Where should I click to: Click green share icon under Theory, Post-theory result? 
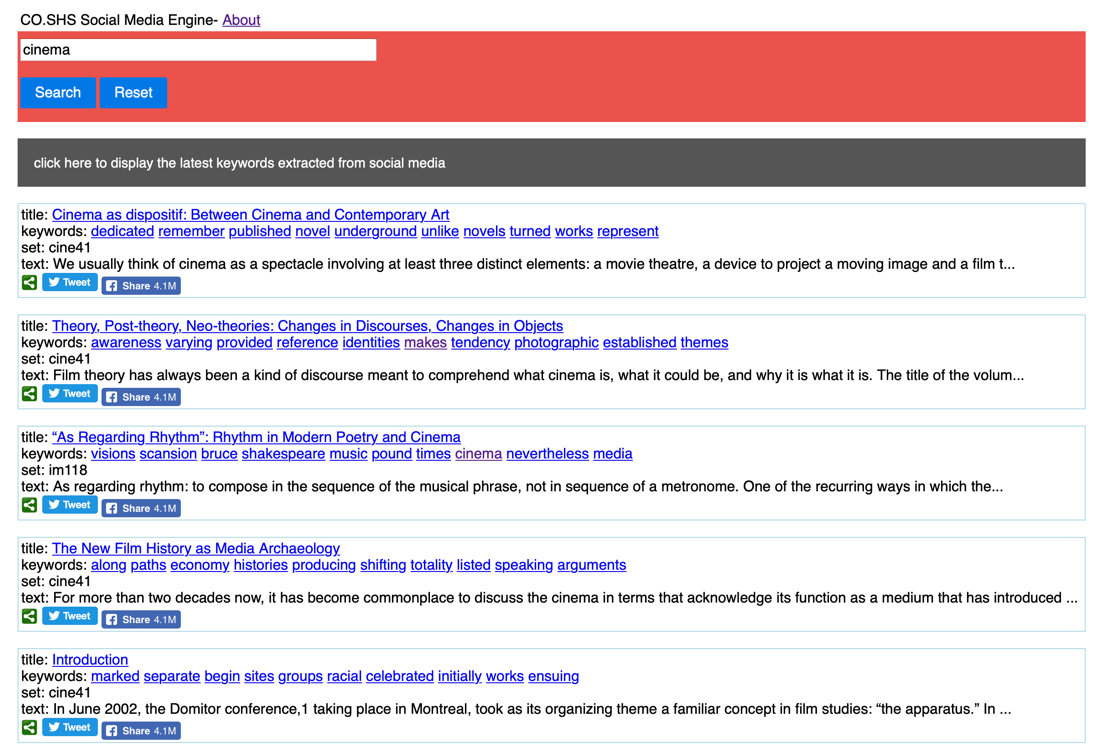click(29, 394)
